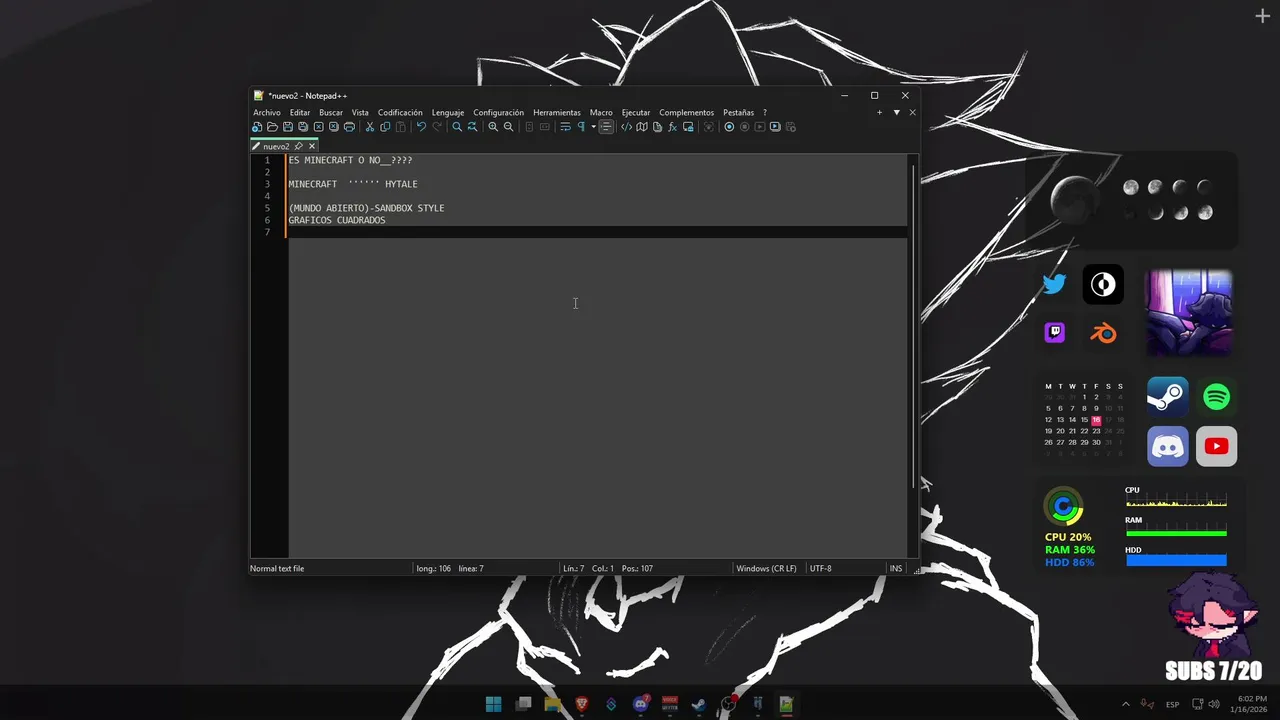Run macro multiple times icon
Image resolution: width=1280 pixels, height=720 pixels.
(775, 127)
